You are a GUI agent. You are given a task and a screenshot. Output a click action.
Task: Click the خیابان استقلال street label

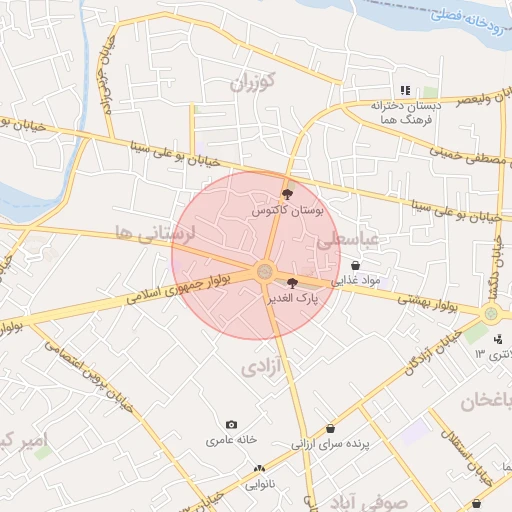tap(466, 458)
